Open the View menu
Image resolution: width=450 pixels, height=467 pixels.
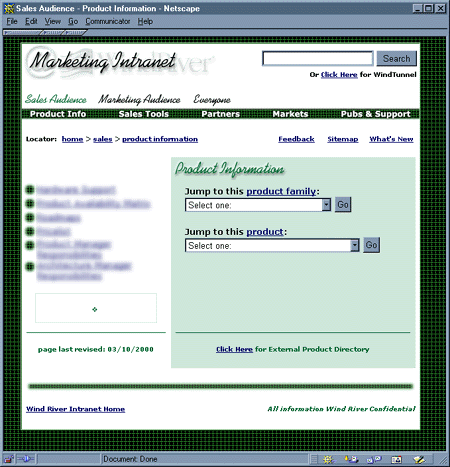(53, 21)
